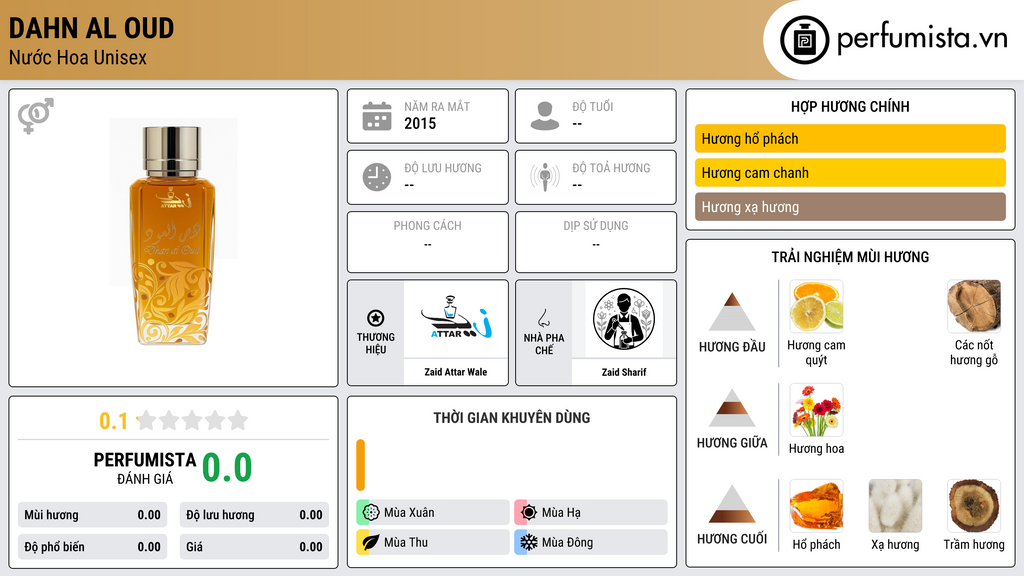Click the Hương hổ phách accord bar
The width and height of the screenshot is (1024, 576).
click(x=850, y=138)
